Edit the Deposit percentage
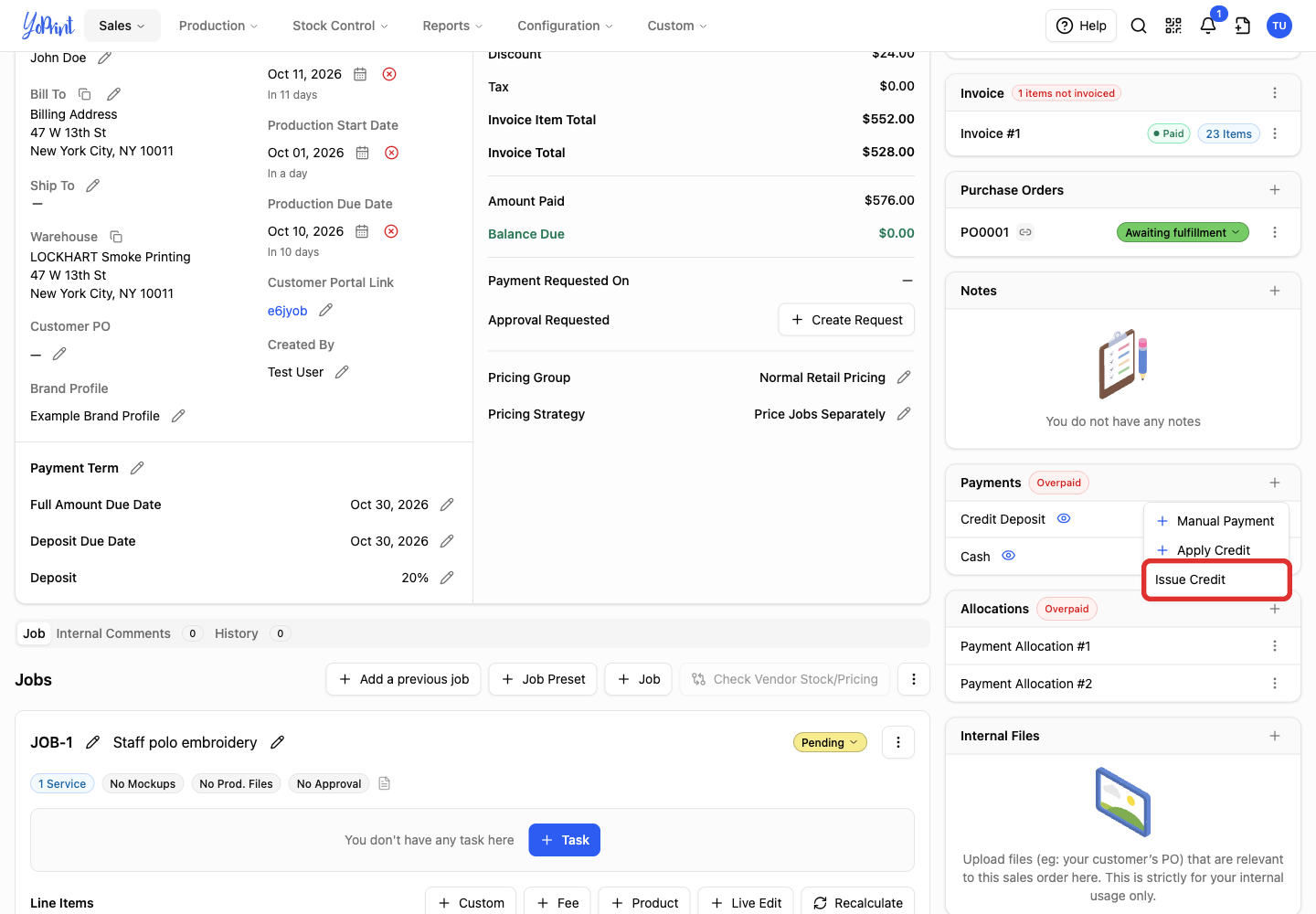 pos(447,578)
